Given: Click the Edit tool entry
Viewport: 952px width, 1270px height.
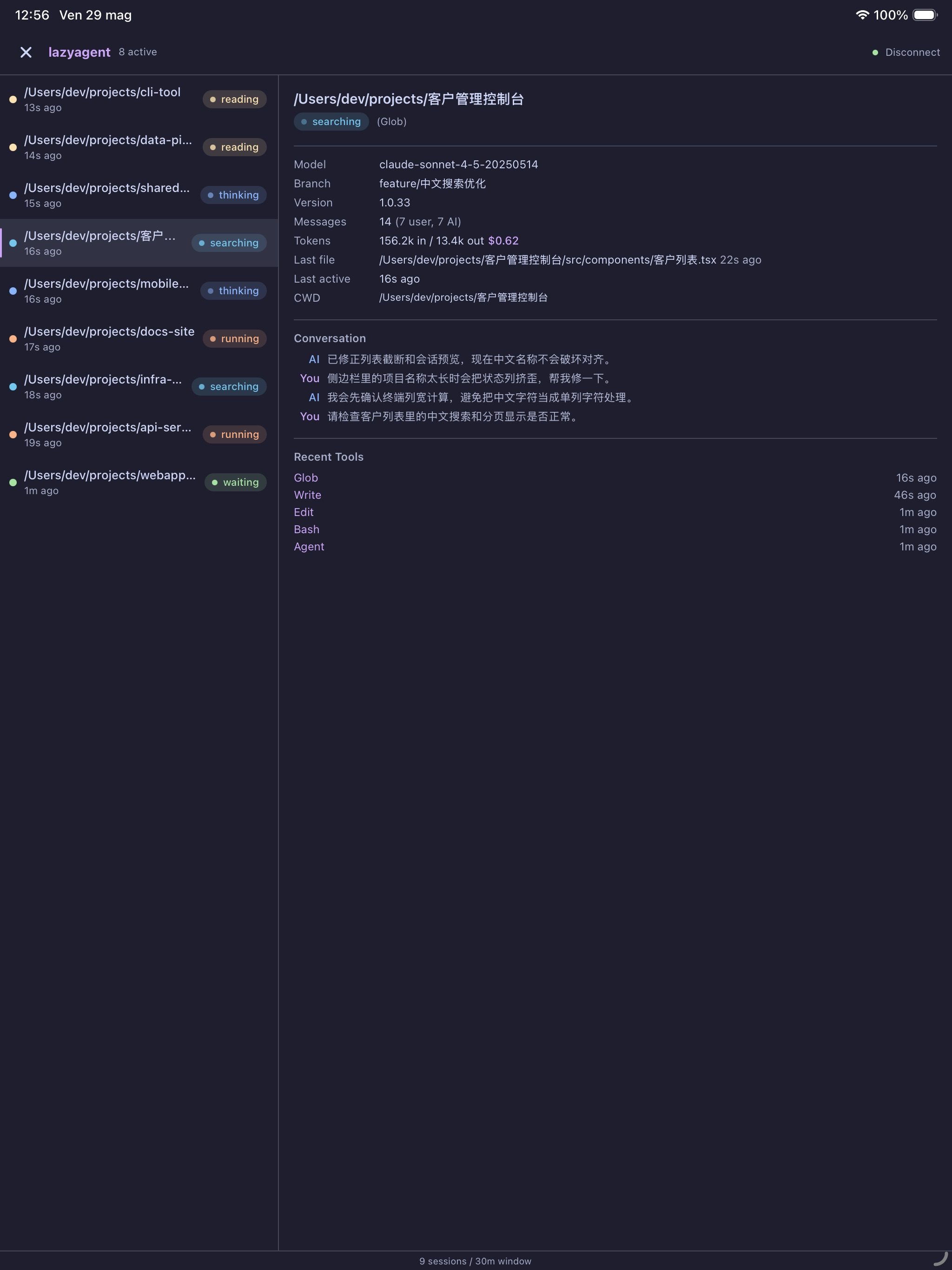Looking at the screenshot, I should click(304, 512).
